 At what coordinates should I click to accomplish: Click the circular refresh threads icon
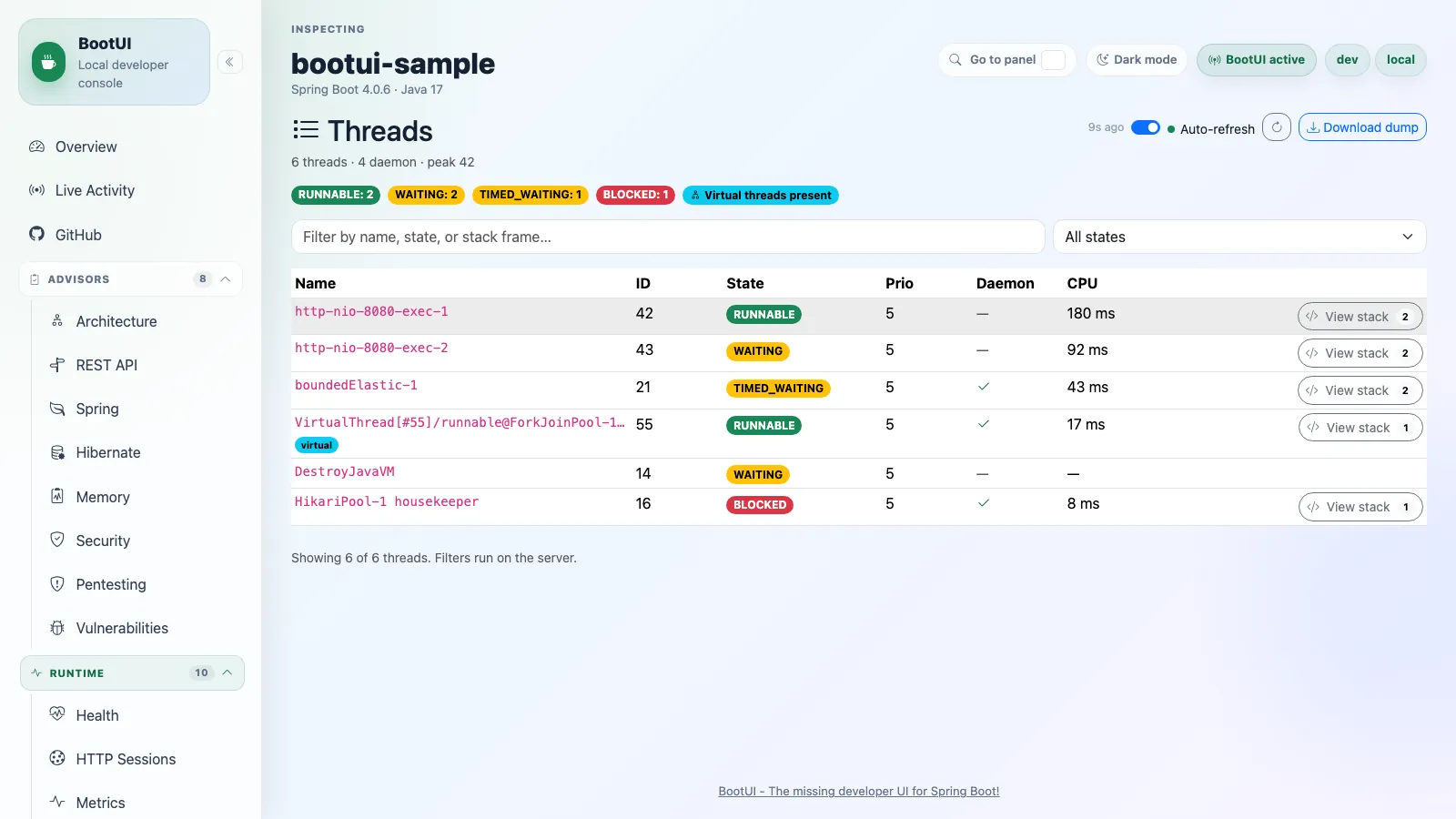(x=1277, y=127)
